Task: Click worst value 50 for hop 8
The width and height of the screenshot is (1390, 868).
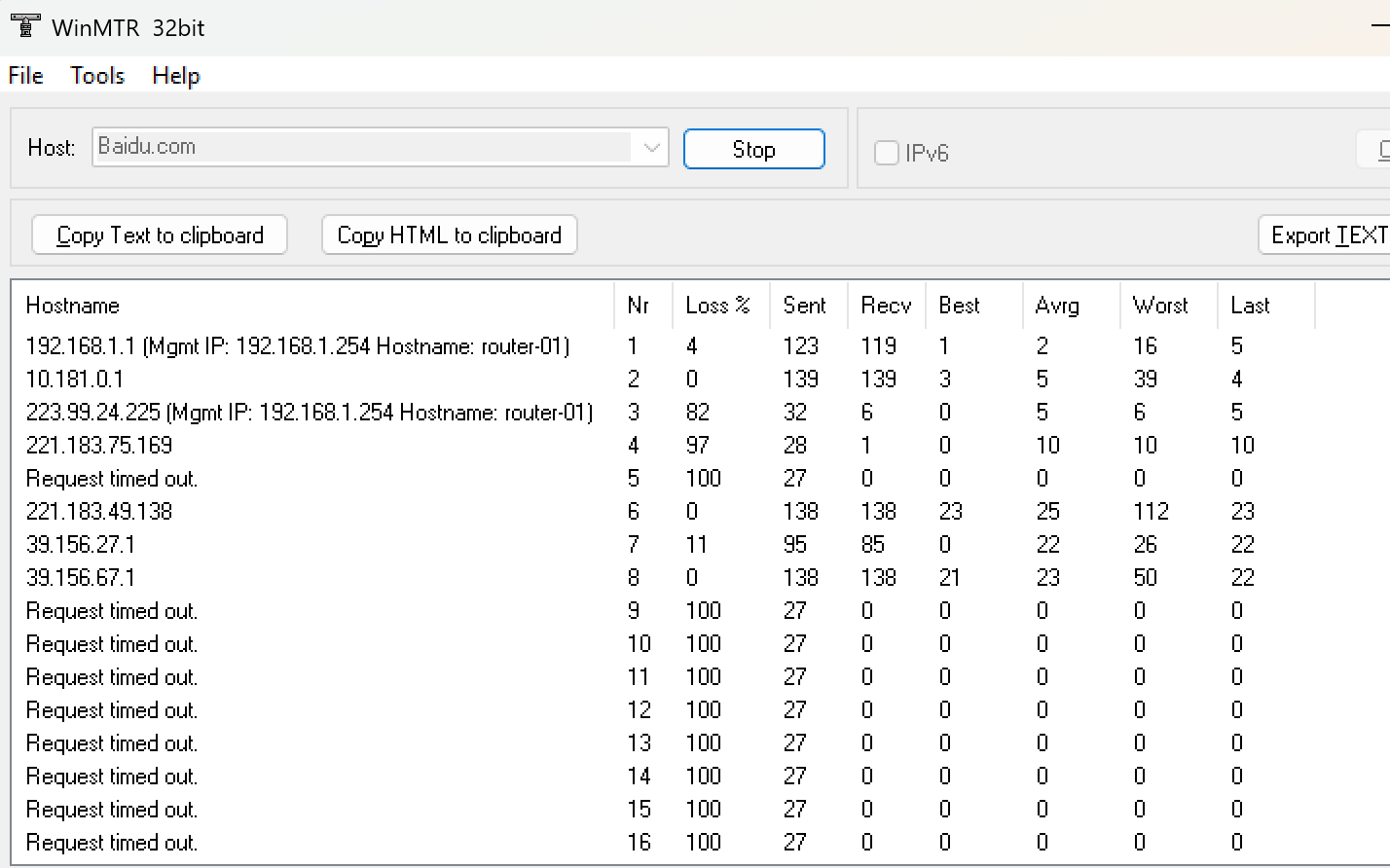Action: (x=1146, y=578)
